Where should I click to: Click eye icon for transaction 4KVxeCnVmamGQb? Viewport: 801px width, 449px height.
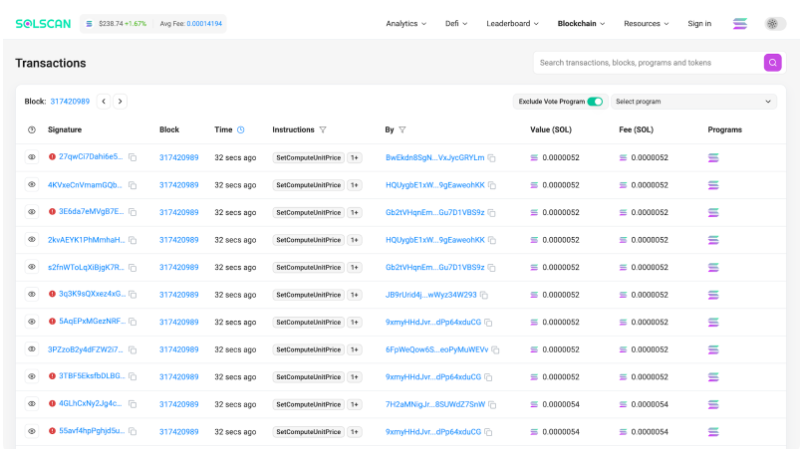click(x=31, y=185)
